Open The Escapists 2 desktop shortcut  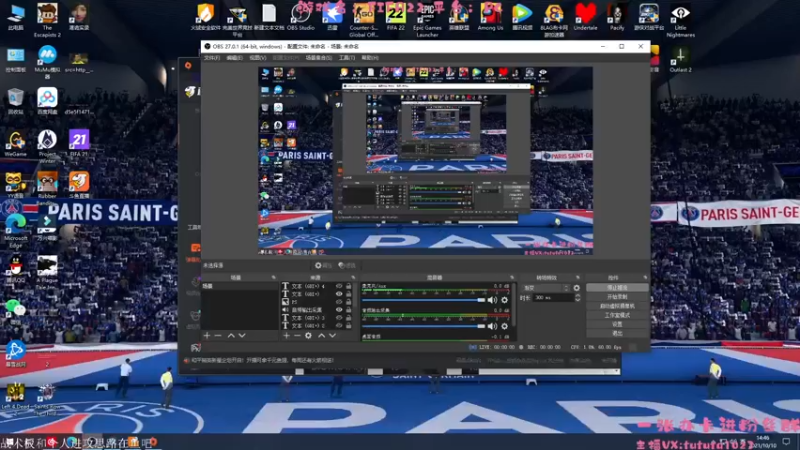[x=47, y=20]
